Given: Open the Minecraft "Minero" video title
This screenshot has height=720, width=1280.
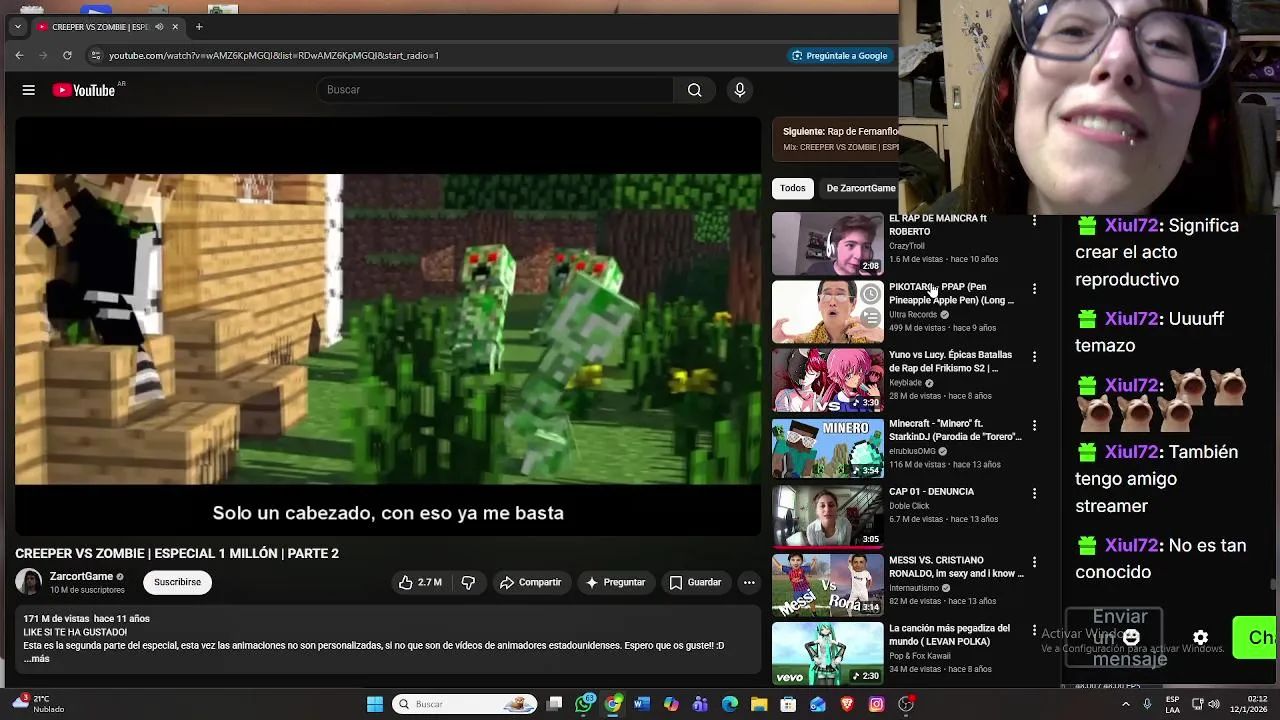Looking at the screenshot, I should click(x=955, y=430).
